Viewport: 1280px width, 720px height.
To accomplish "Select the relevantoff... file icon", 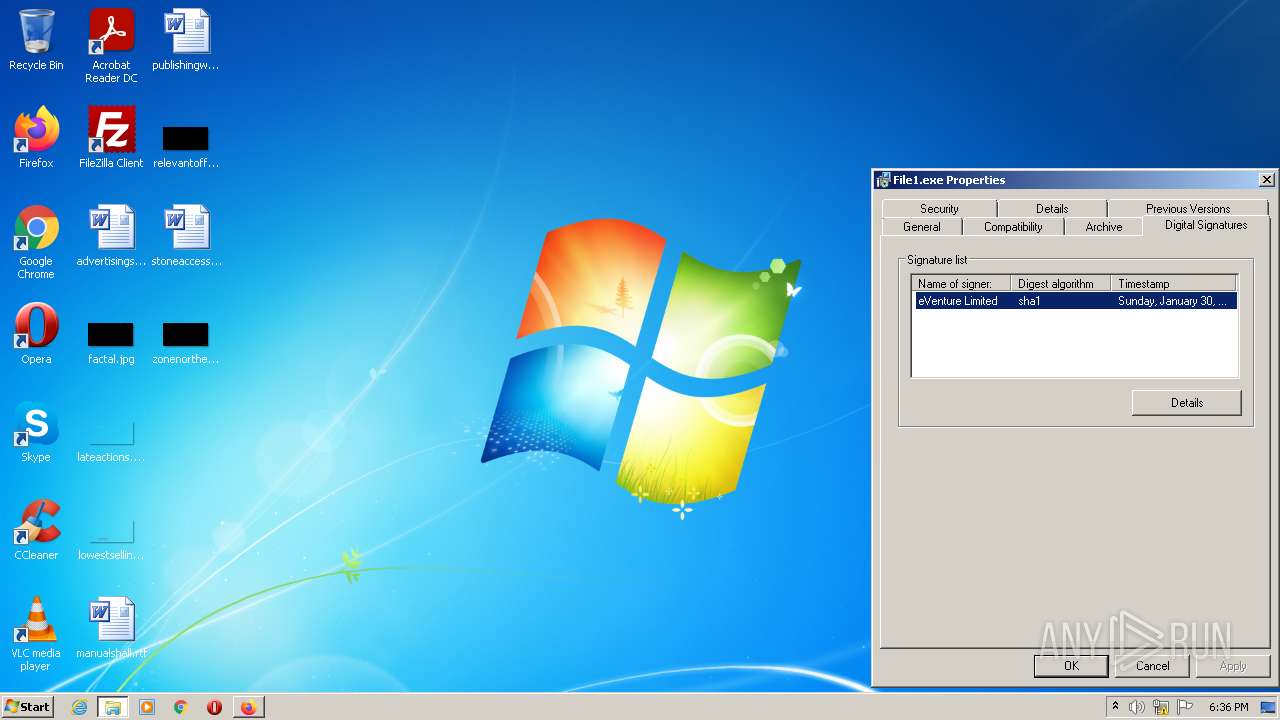I will point(186,146).
